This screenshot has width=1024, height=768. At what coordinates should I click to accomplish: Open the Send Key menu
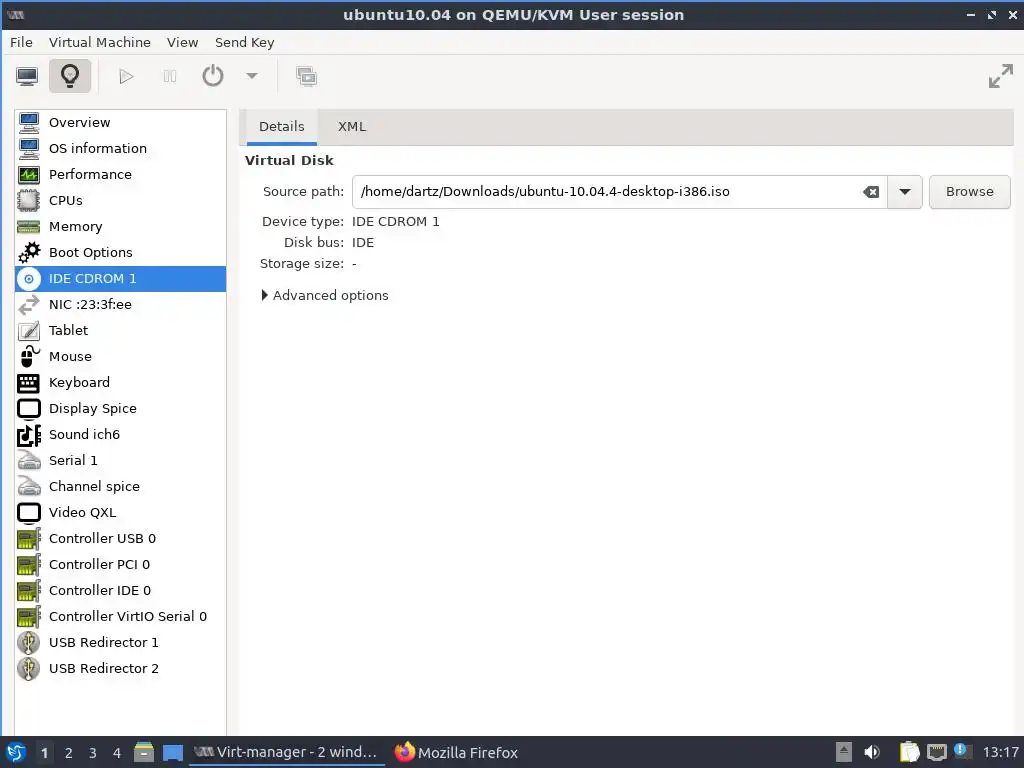pos(244,42)
